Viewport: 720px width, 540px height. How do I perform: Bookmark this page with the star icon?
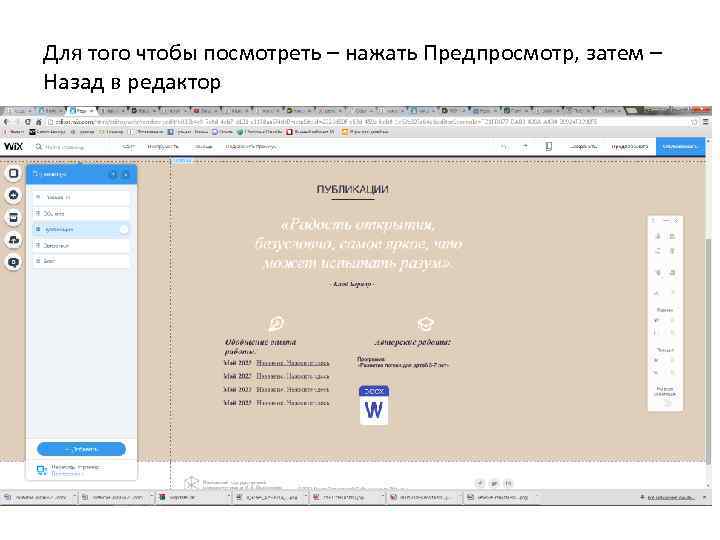coord(694,122)
